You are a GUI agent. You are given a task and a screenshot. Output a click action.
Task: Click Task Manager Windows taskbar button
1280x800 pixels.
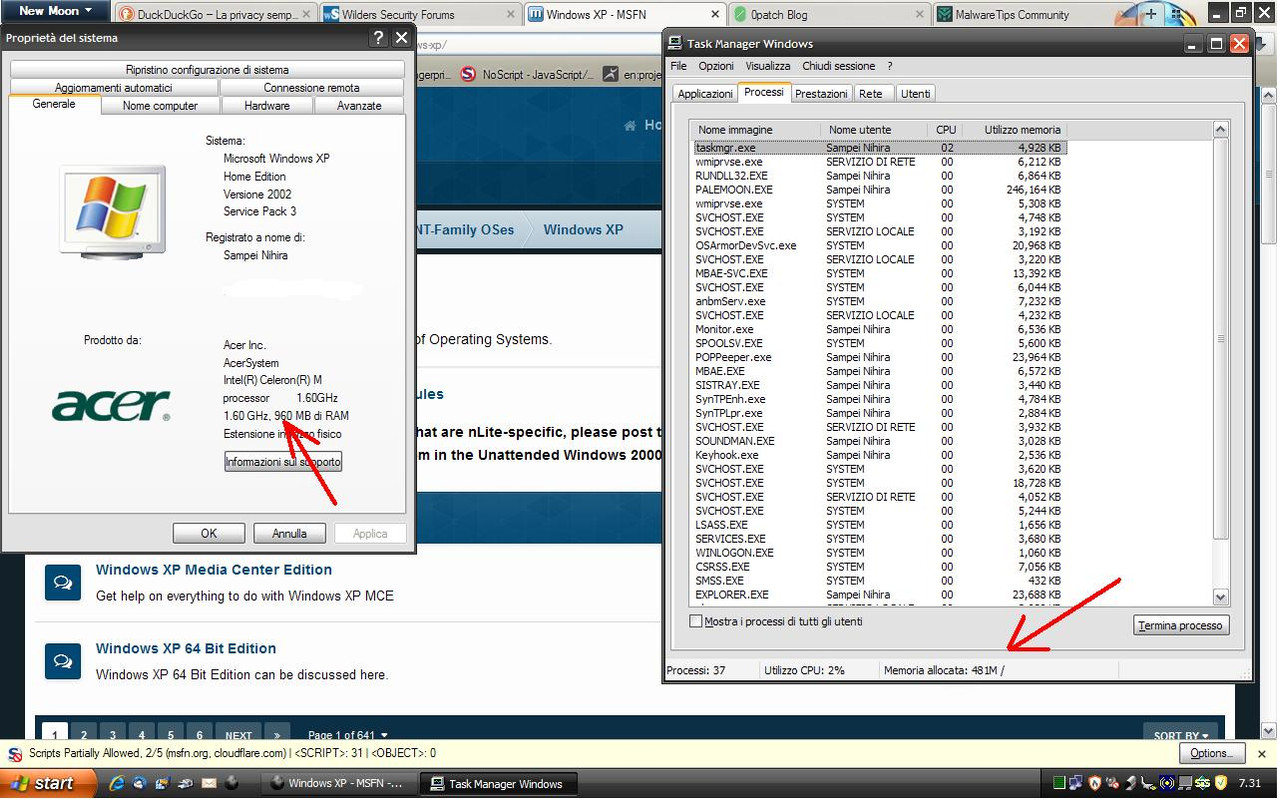pos(498,784)
